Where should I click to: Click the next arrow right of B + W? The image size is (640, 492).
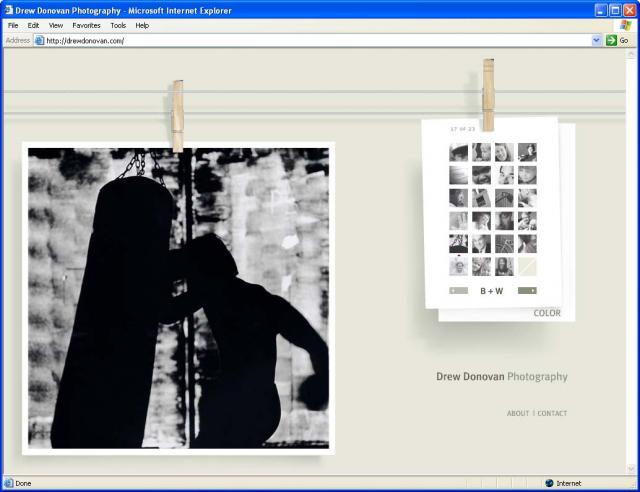click(527, 291)
